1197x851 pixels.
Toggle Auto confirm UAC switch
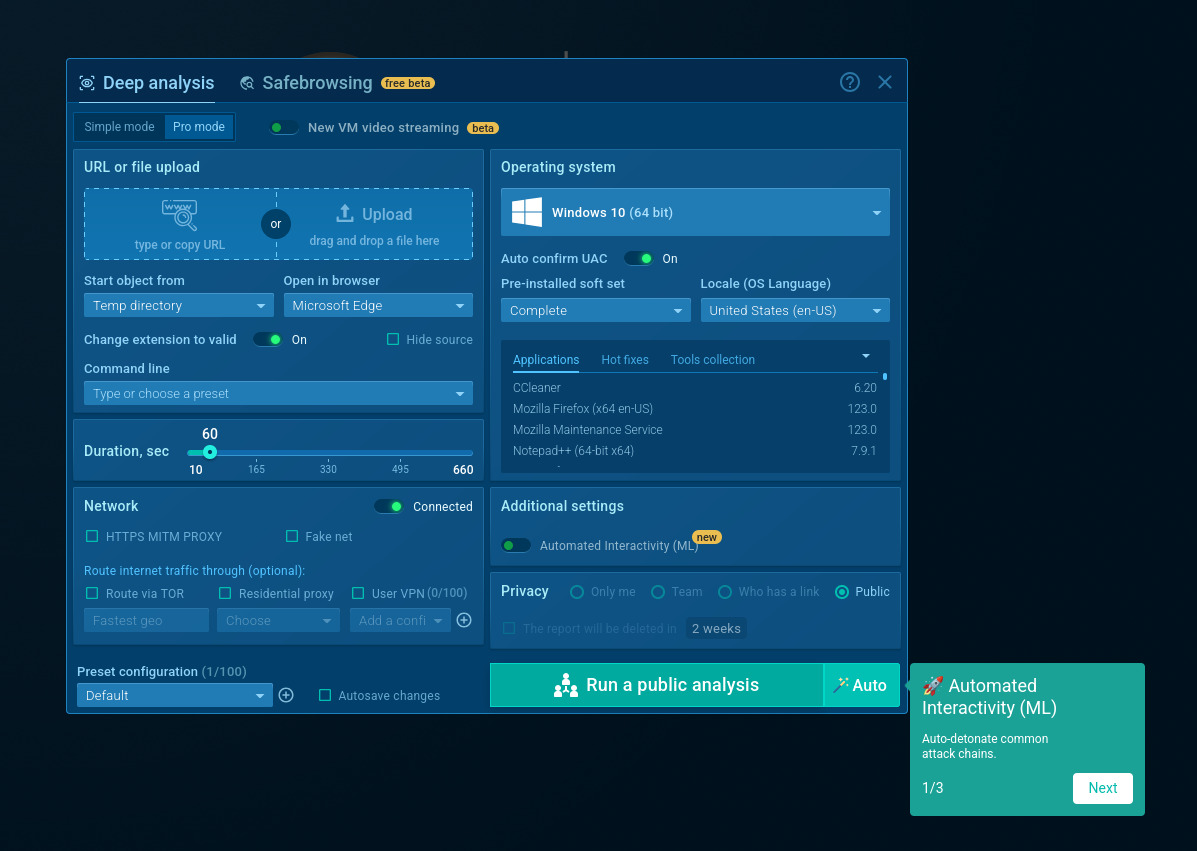638,259
